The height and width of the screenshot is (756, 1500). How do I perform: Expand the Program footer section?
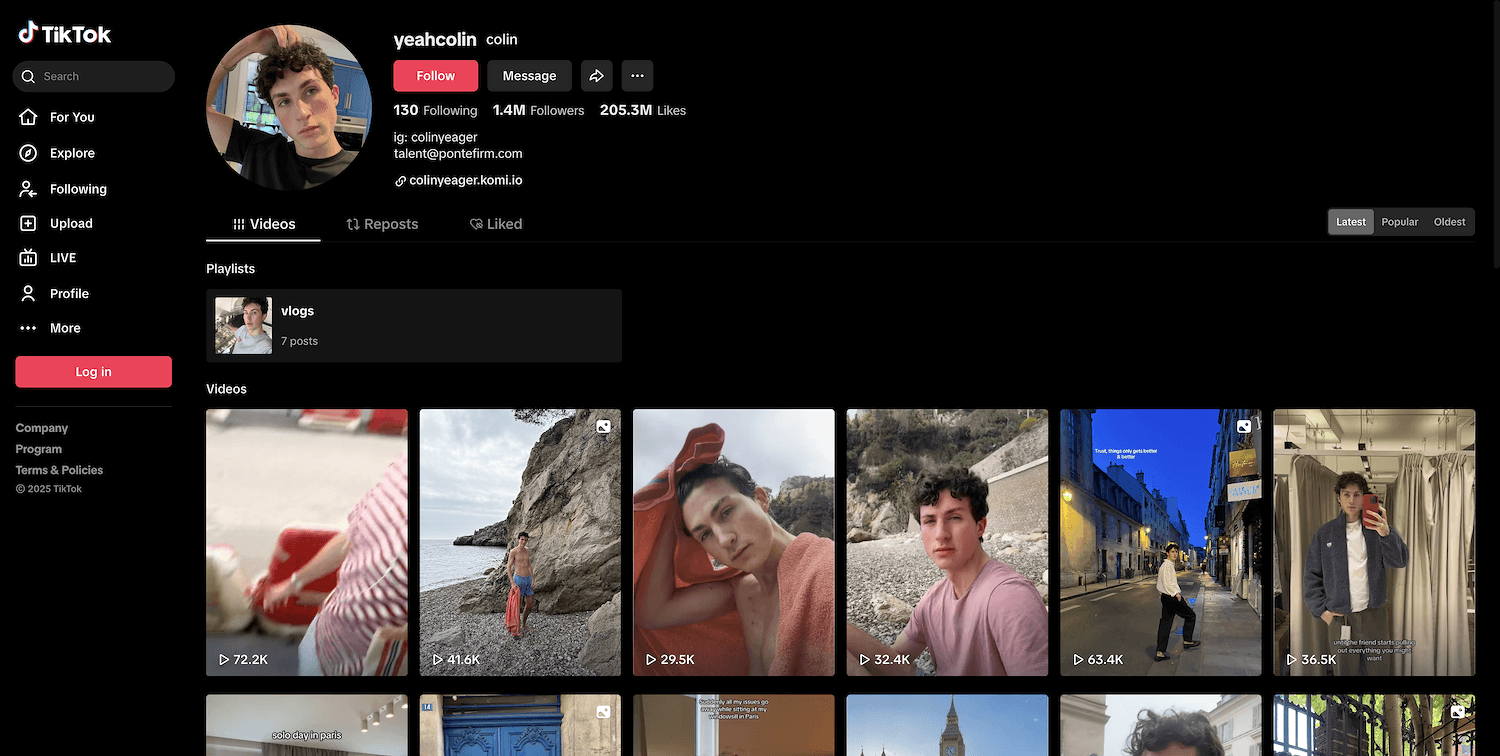point(39,449)
